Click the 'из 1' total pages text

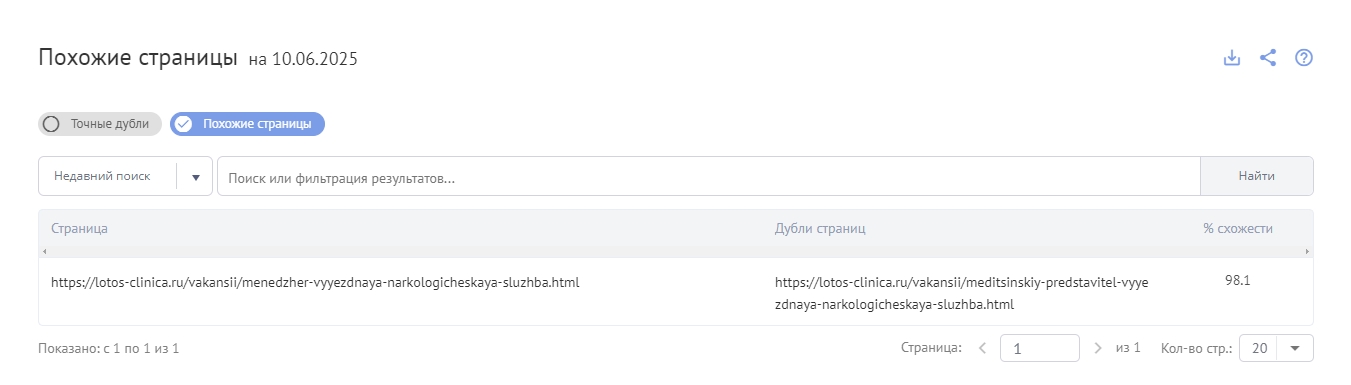(x=1128, y=348)
